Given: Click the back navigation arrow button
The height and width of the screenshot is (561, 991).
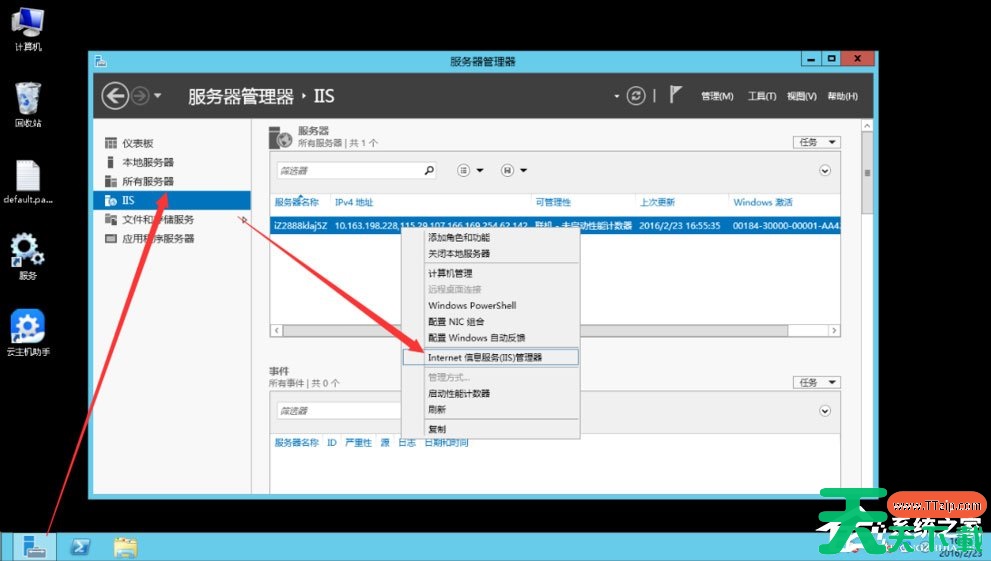Looking at the screenshot, I should click(115, 96).
